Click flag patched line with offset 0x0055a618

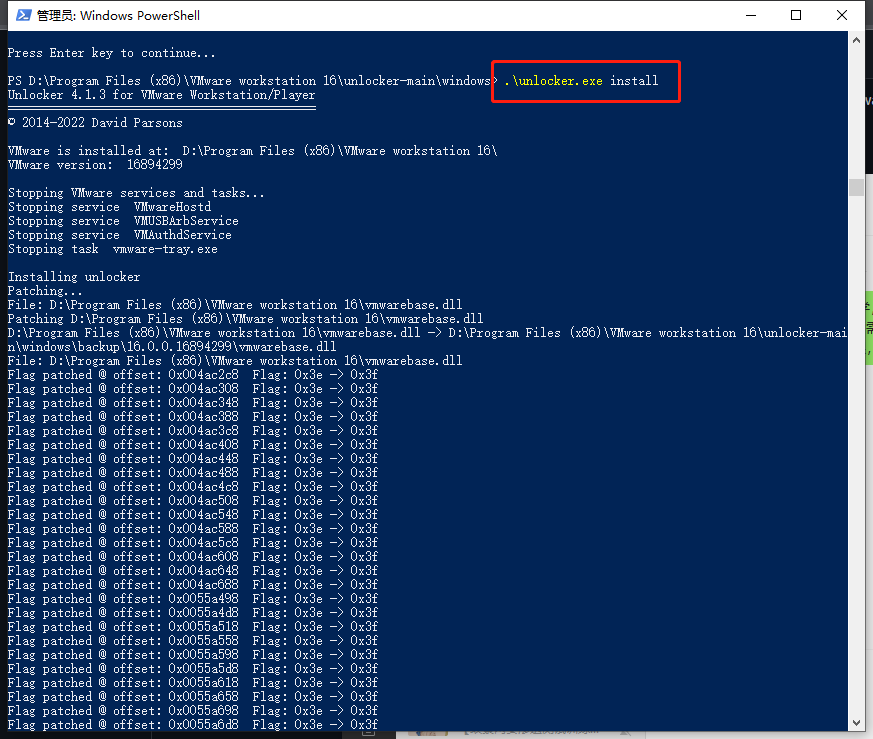tap(193, 683)
